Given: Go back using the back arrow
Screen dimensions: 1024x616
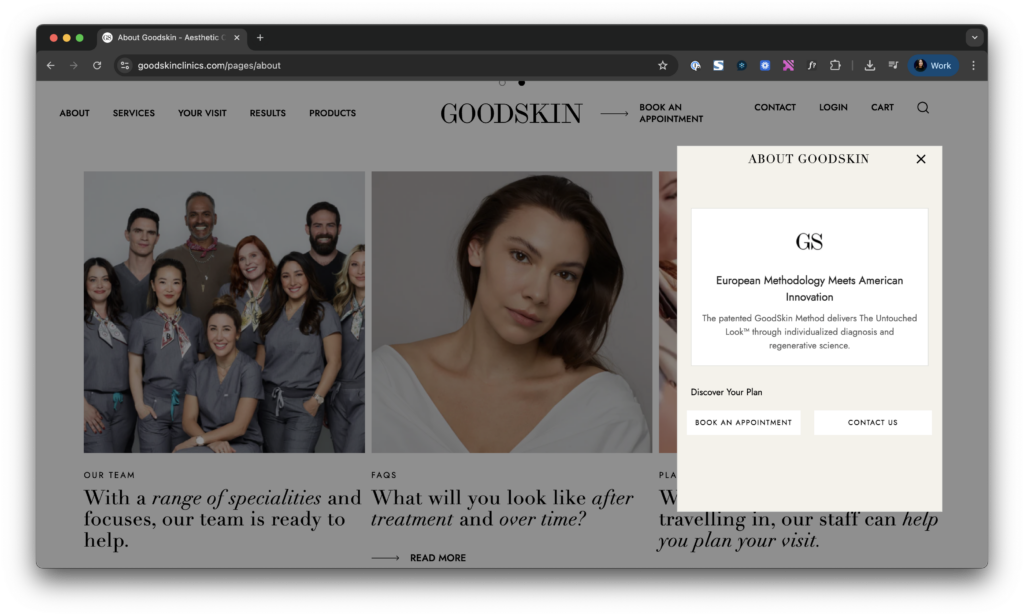Looking at the screenshot, I should [x=50, y=64].
